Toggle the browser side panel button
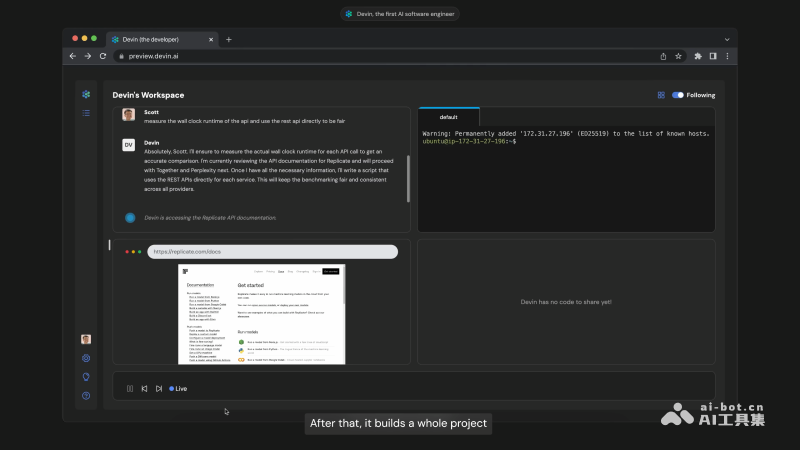The image size is (800, 450). pyautogui.click(x=713, y=56)
